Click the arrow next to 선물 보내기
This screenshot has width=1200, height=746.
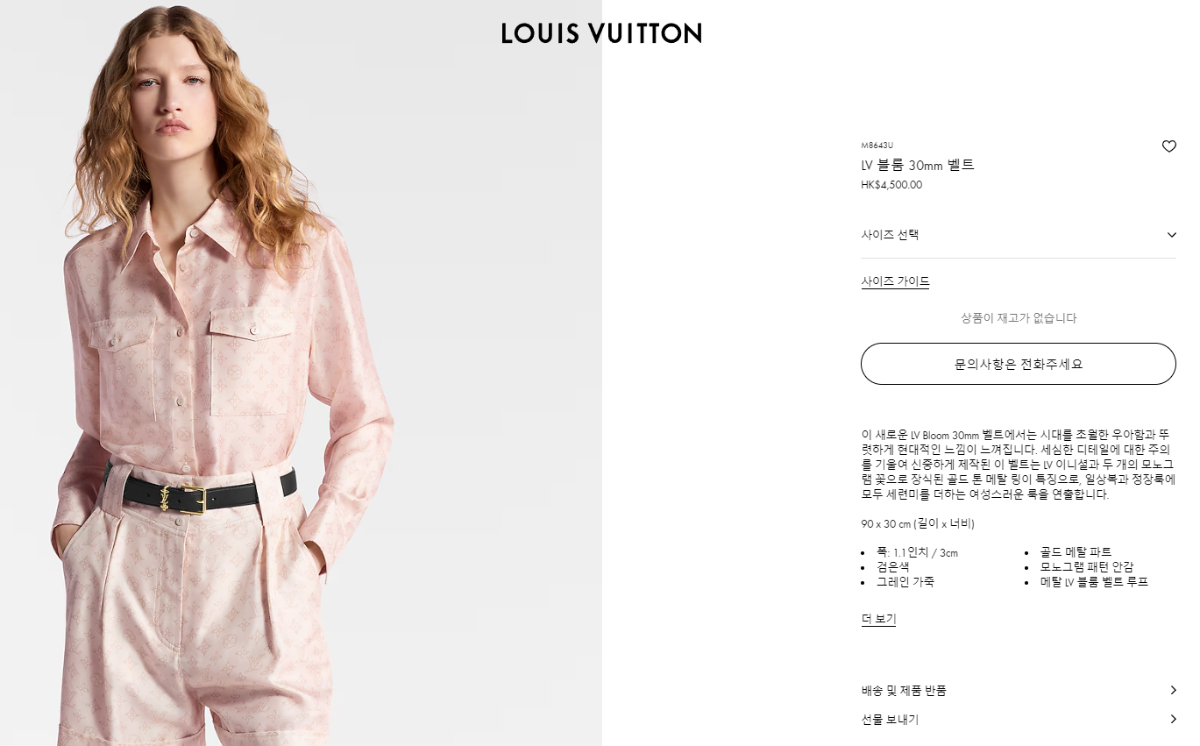(x=1173, y=719)
